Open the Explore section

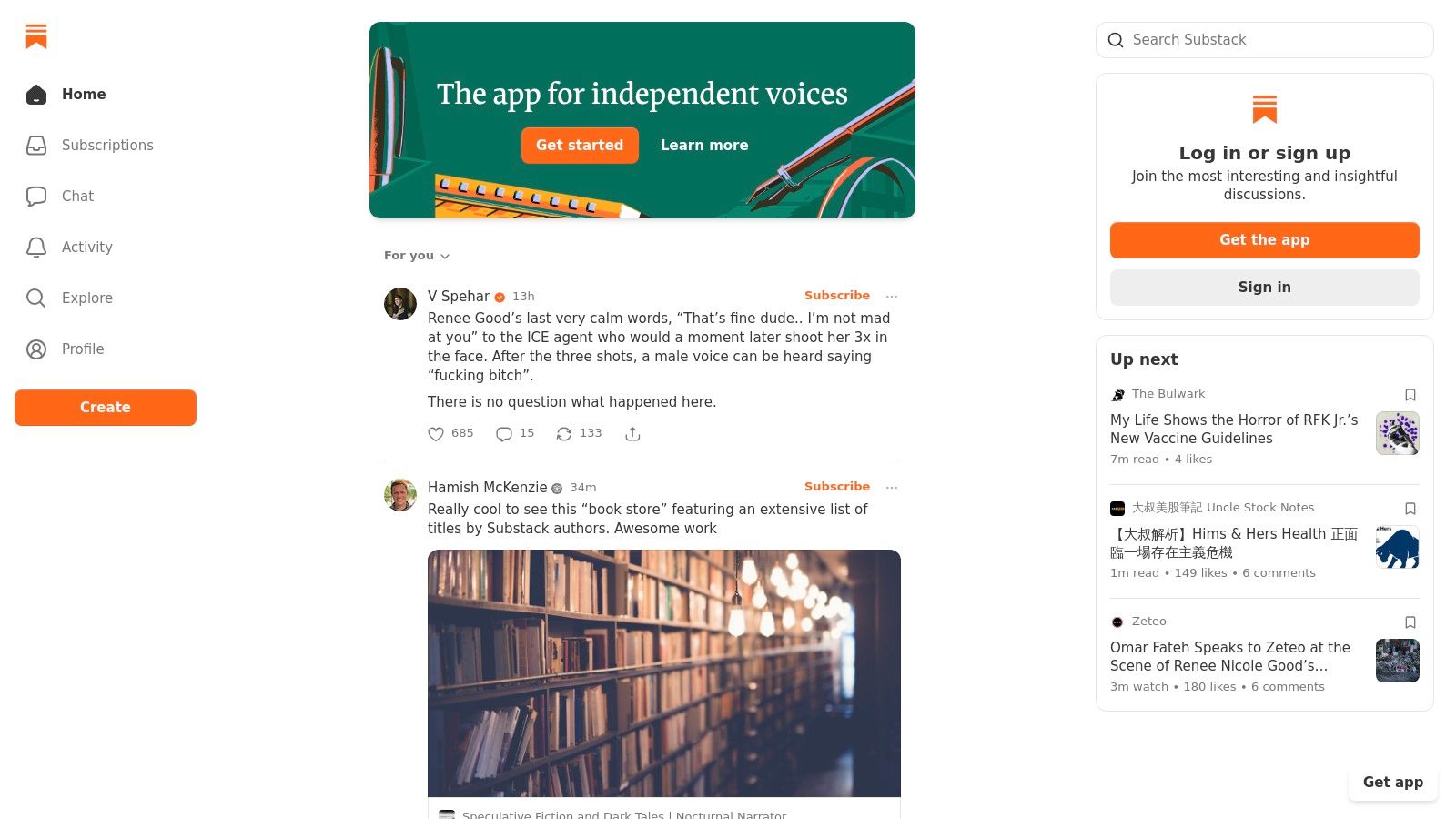(x=87, y=298)
